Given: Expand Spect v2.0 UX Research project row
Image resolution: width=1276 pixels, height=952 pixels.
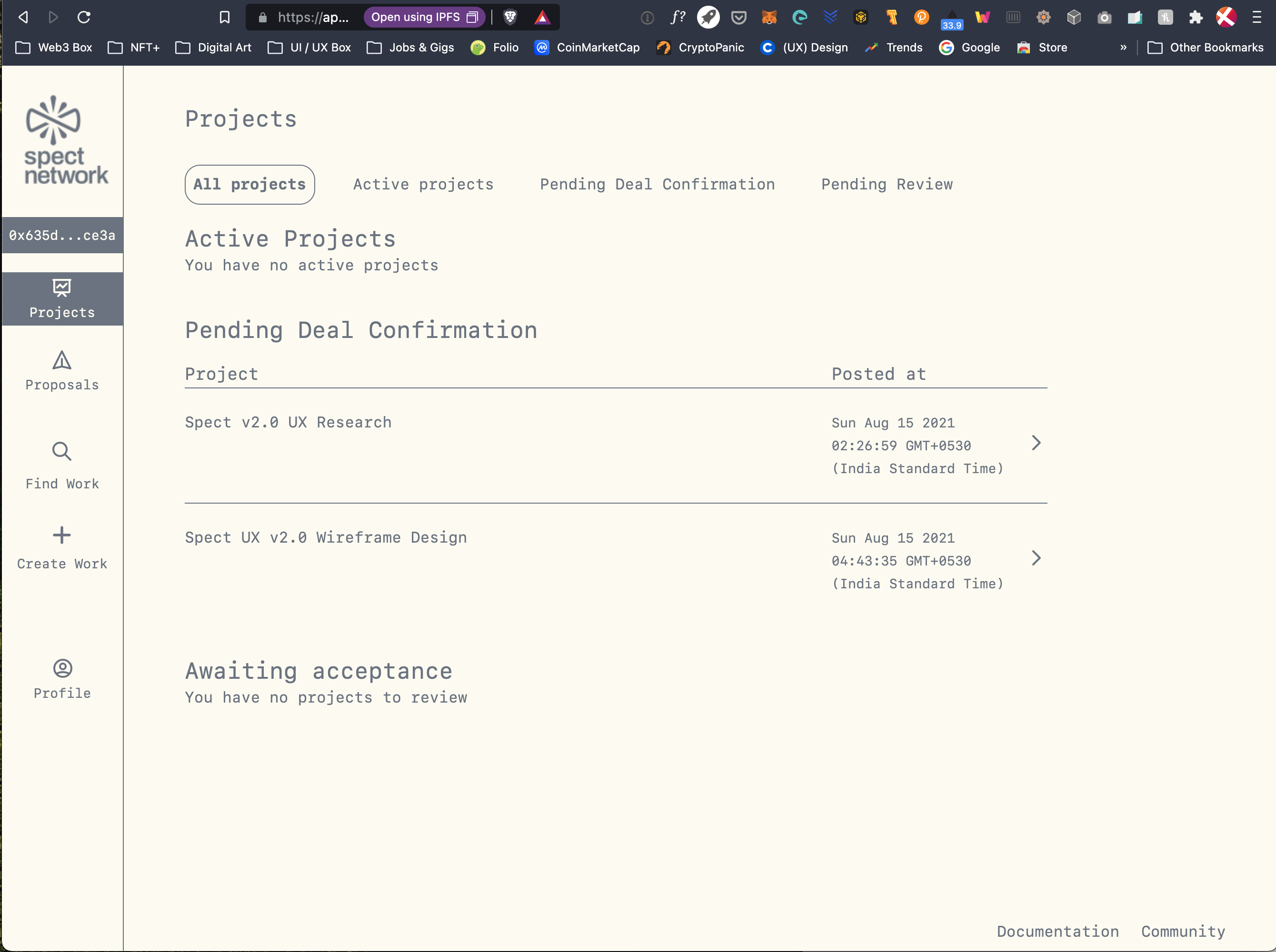Looking at the screenshot, I should pos(1035,443).
